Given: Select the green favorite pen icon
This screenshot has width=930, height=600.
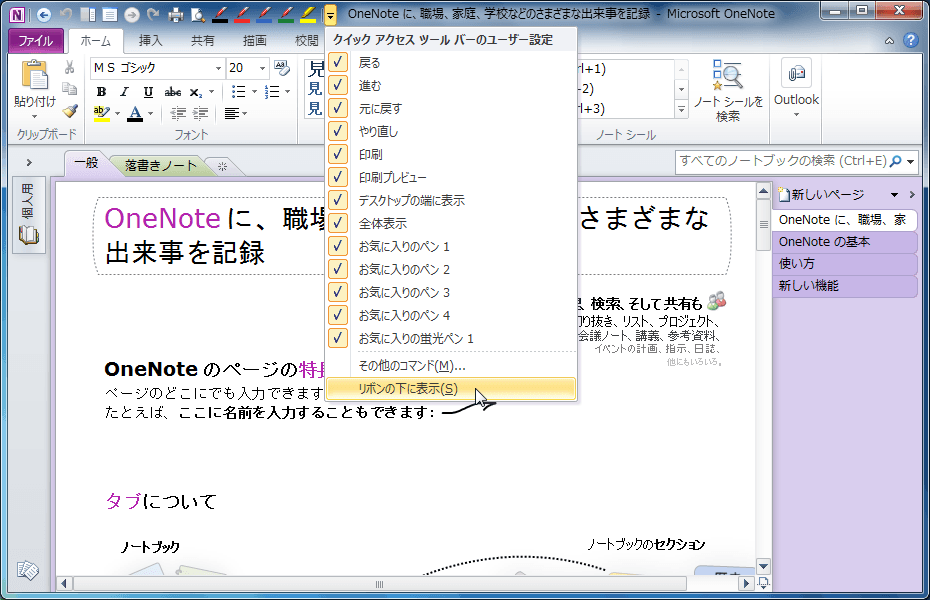Looking at the screenshot, I should pyautogui.click(x=286, y=14).
